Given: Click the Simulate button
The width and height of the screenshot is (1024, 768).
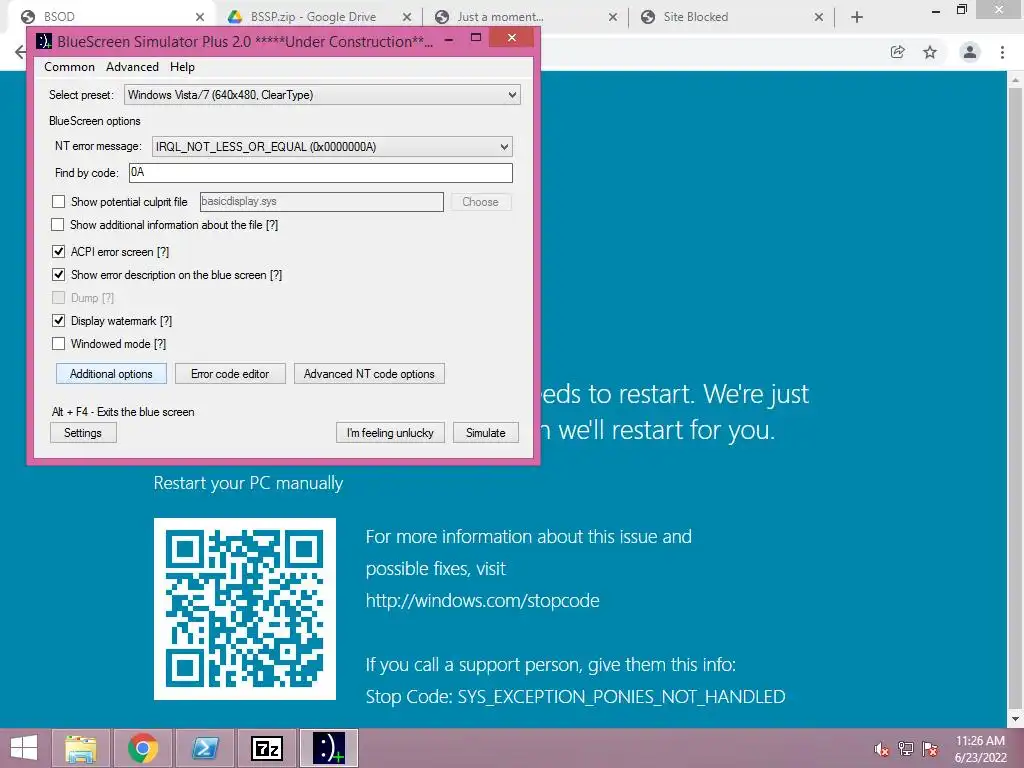Looking at the screenshot, I should (x=485, y=432).
